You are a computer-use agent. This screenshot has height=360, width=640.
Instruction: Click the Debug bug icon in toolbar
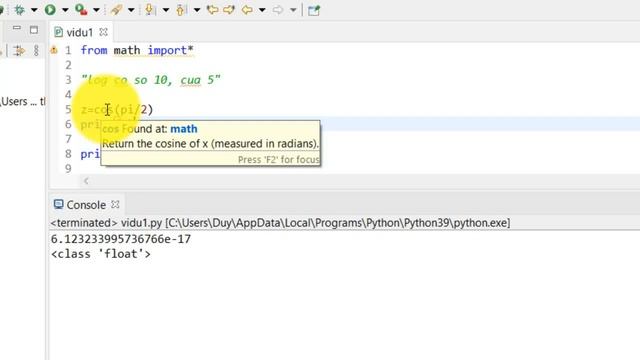click(x=19, y=10)
